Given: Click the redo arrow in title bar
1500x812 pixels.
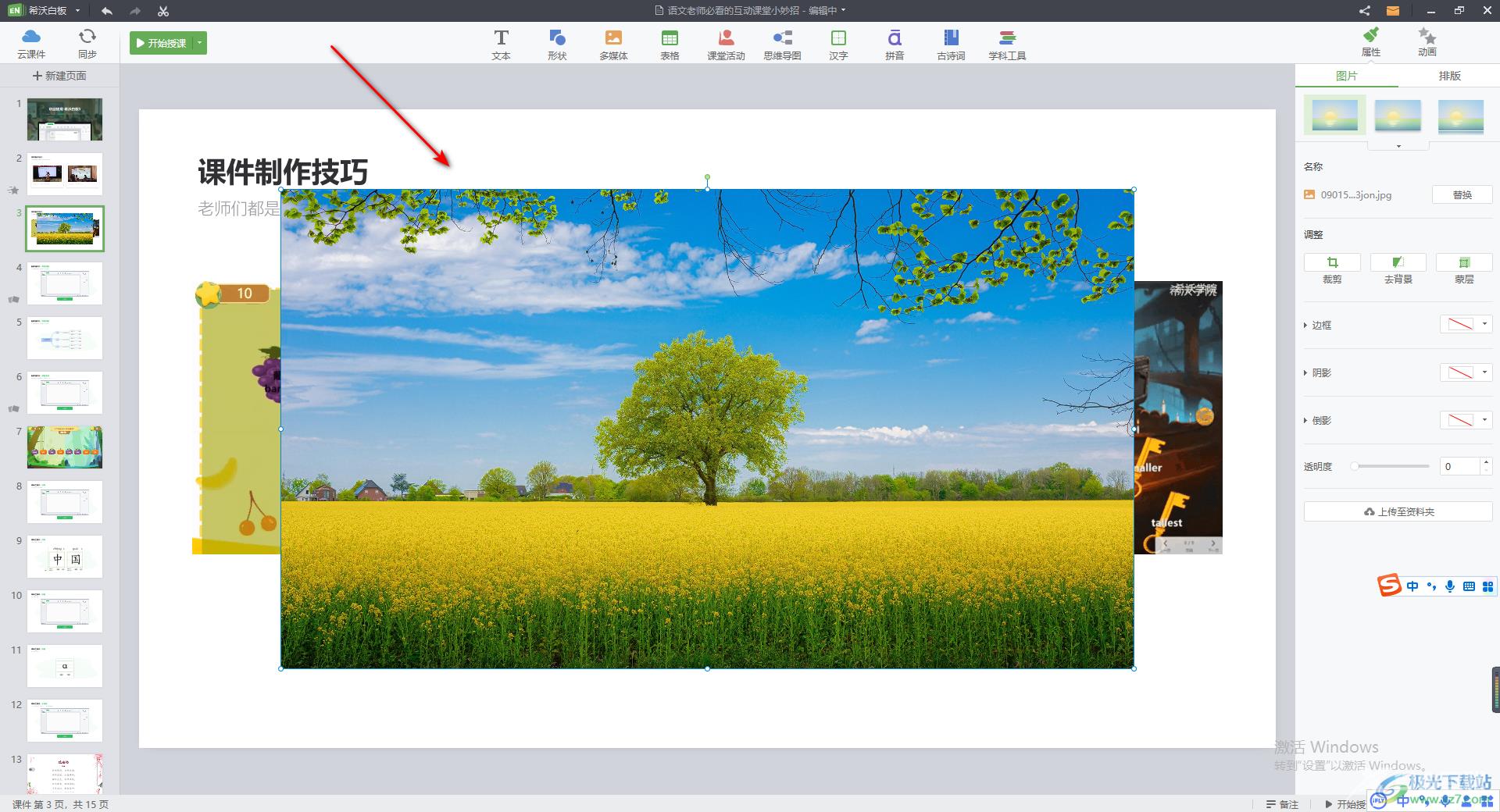Looking at the screenshot, I should coord(135,11).
